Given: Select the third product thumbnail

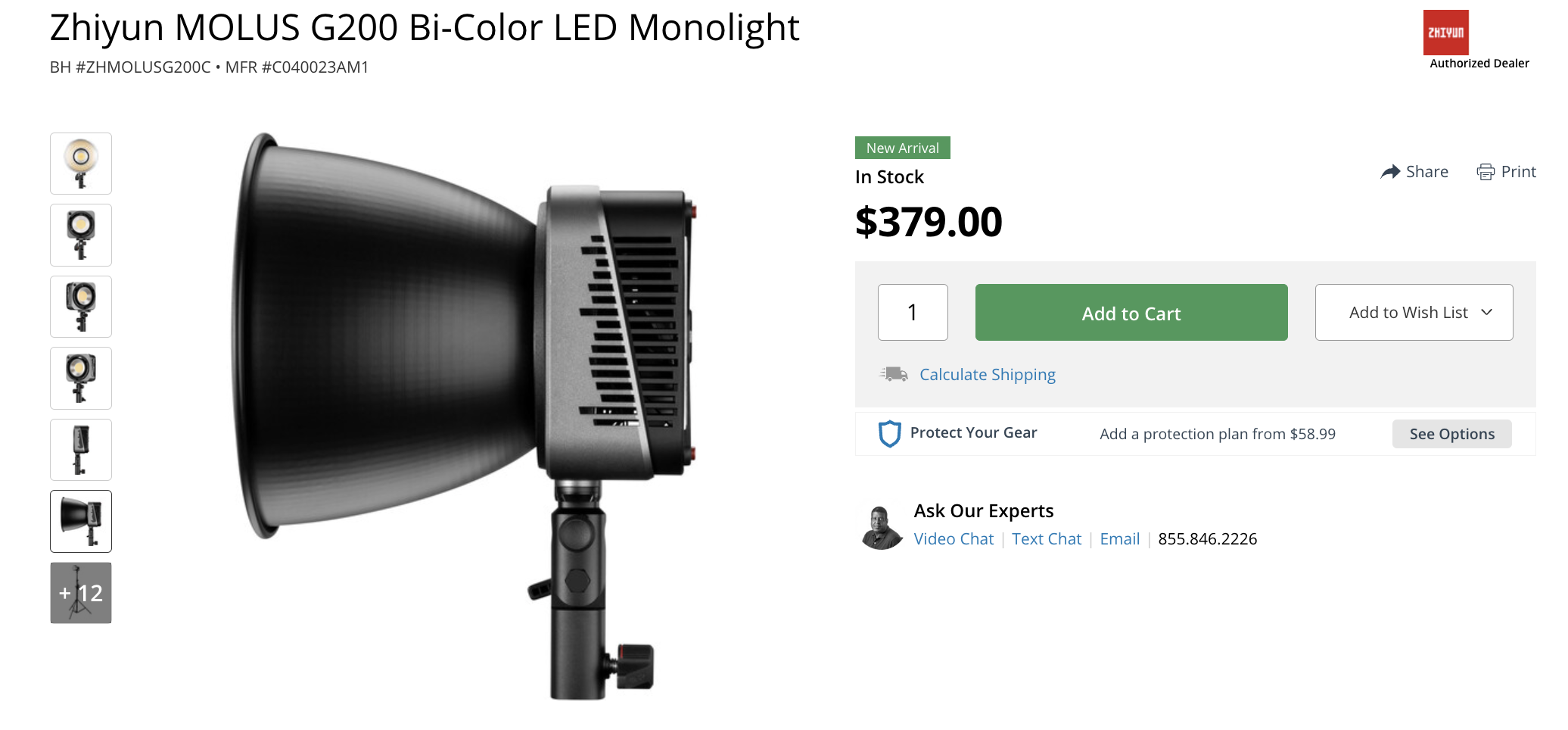Looking at the screenshot, I should (81, 307).
